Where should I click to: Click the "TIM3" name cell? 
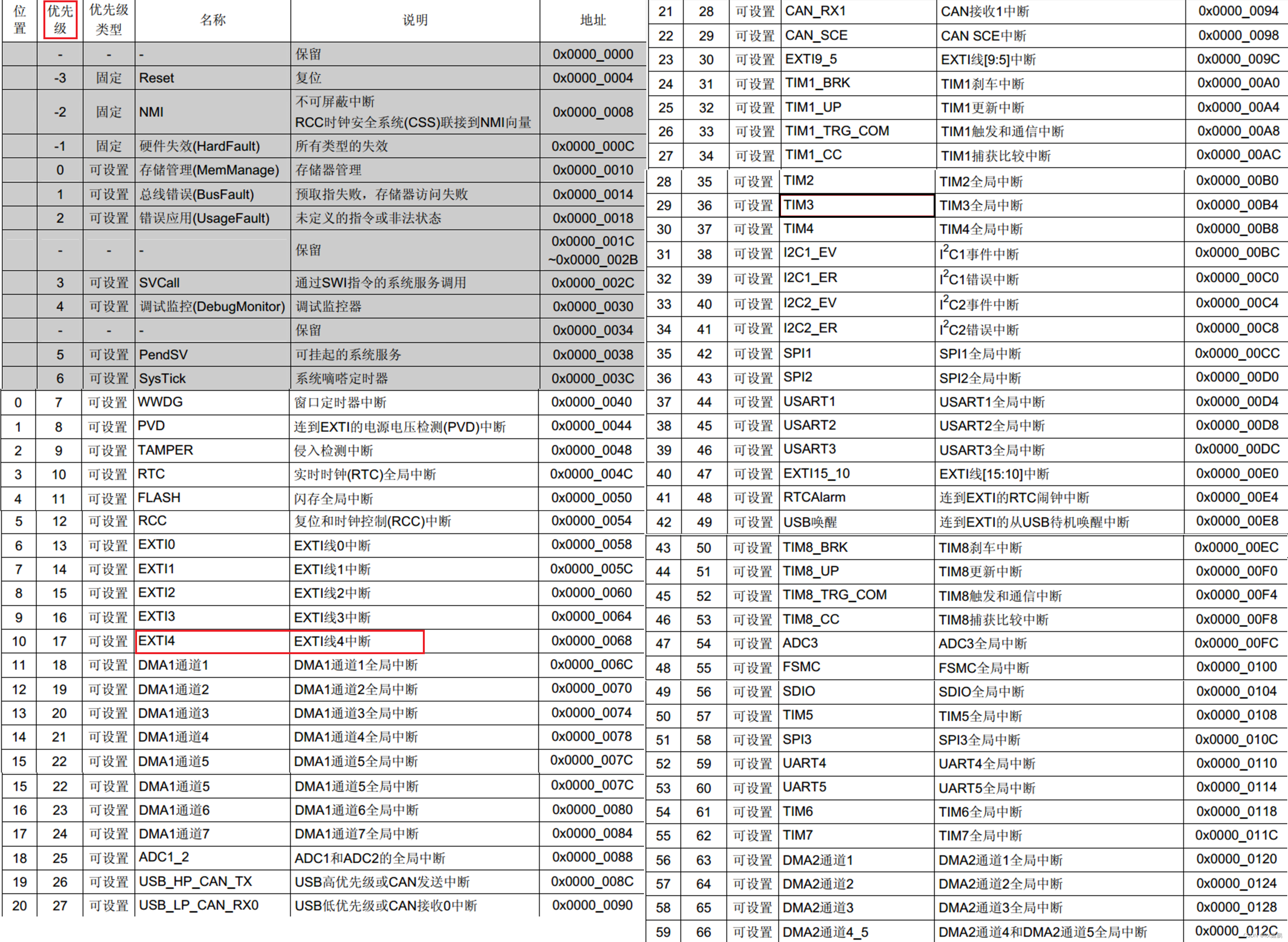click(x=857, y=205)
